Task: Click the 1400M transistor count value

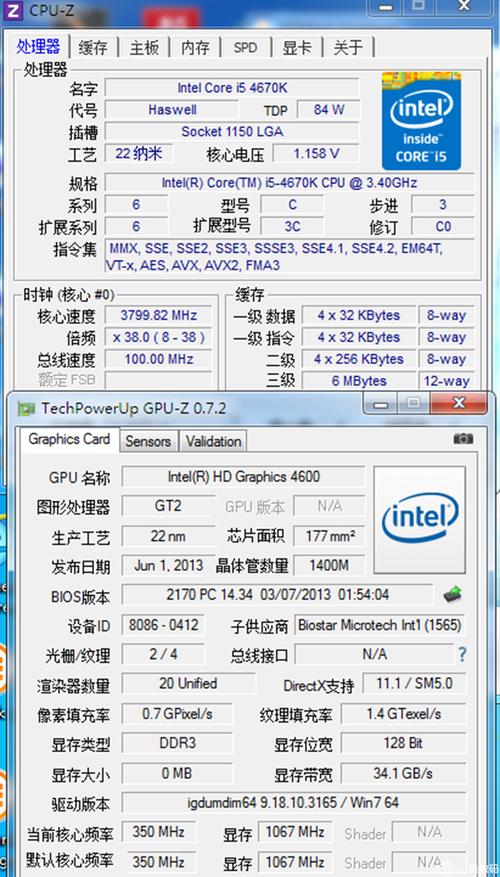Action: click(329, 565)
